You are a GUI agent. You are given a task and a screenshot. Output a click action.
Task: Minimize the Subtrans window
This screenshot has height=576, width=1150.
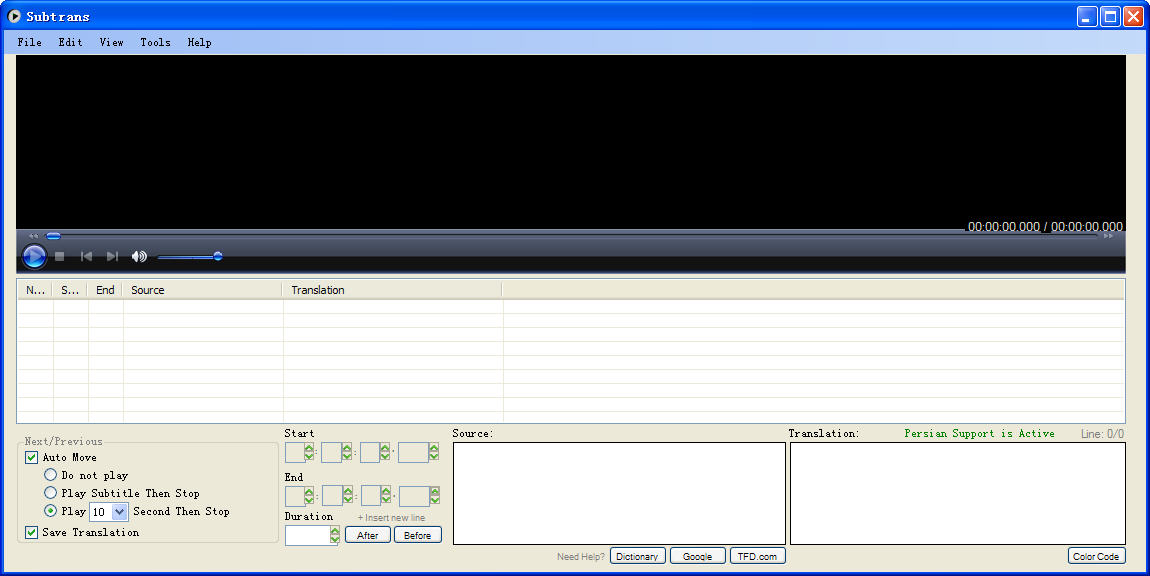1087,16
